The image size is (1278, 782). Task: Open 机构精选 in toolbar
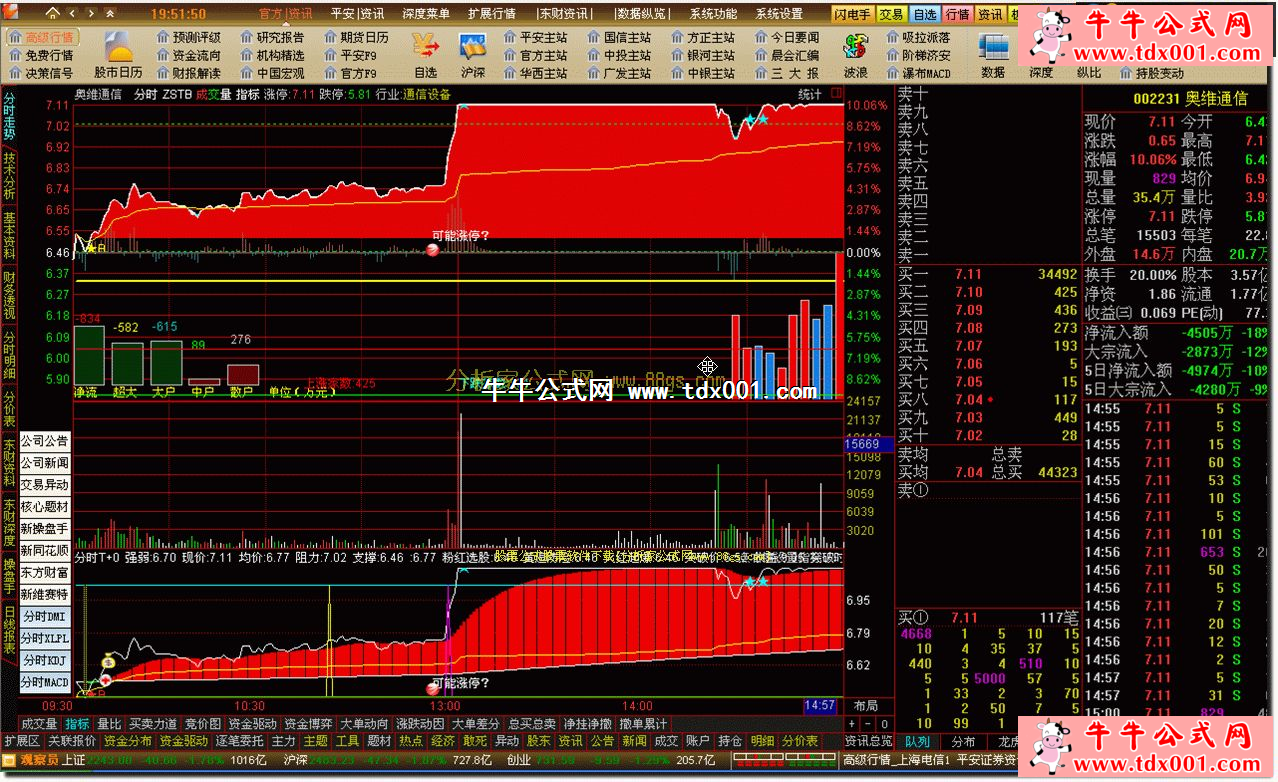point(272,55)
